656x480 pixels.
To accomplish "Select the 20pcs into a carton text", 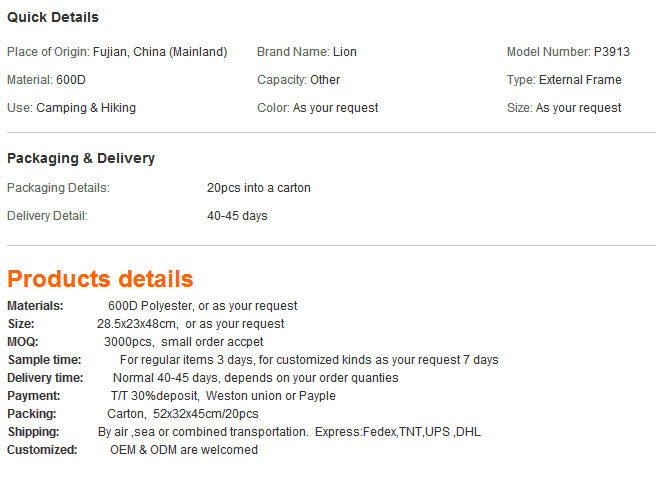I will [259, 188].
